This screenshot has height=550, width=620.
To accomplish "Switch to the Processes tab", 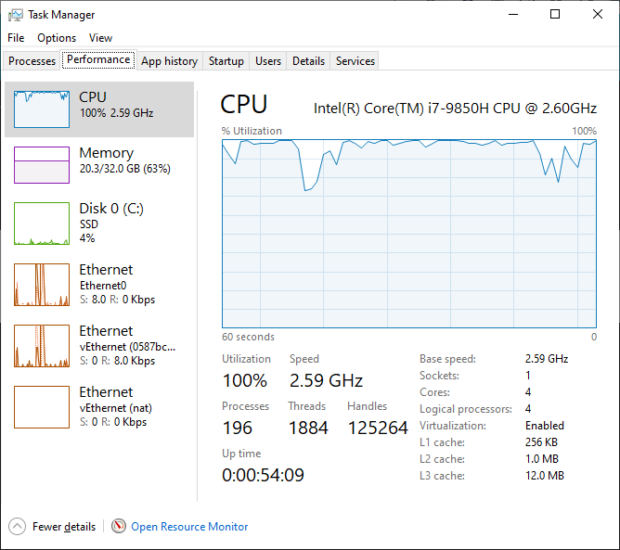I will [x=32, y=61].
